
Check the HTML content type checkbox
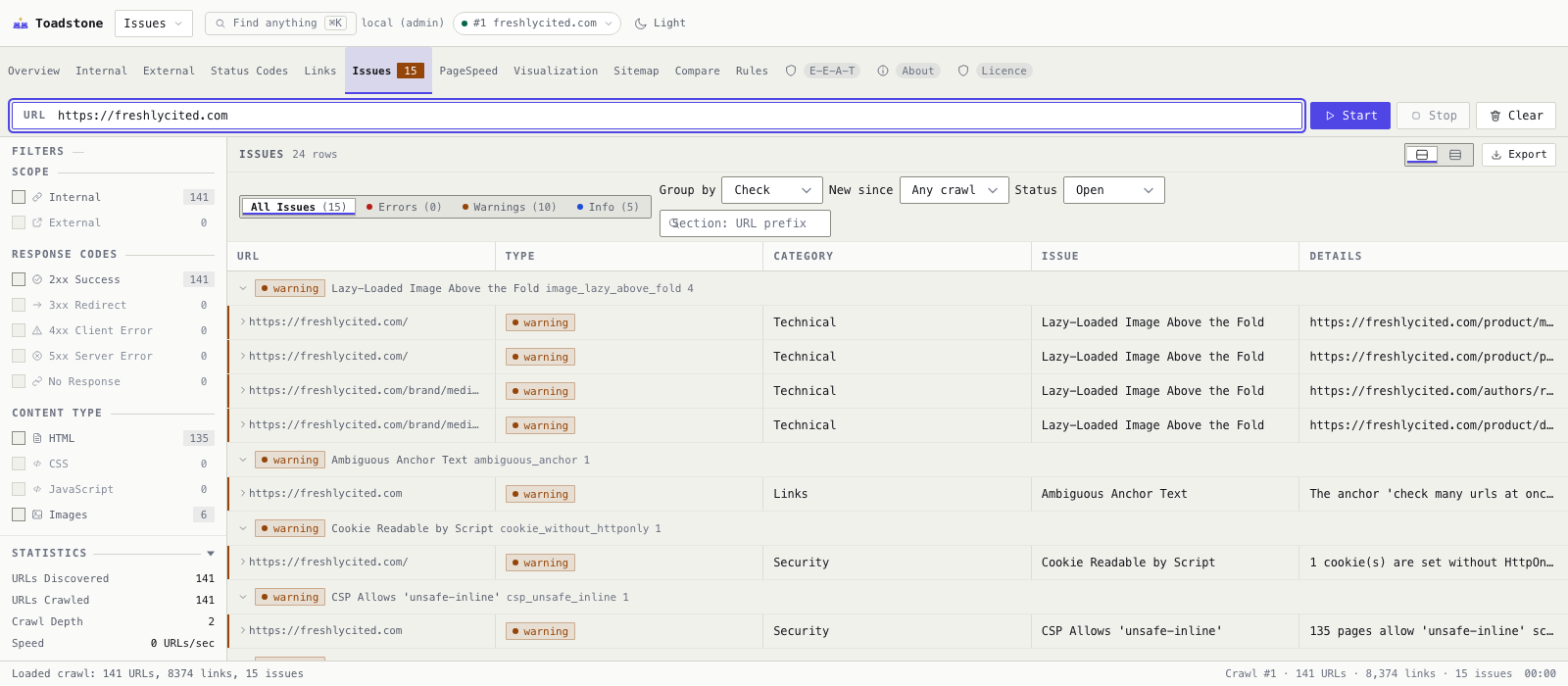[x=19, y=438]
